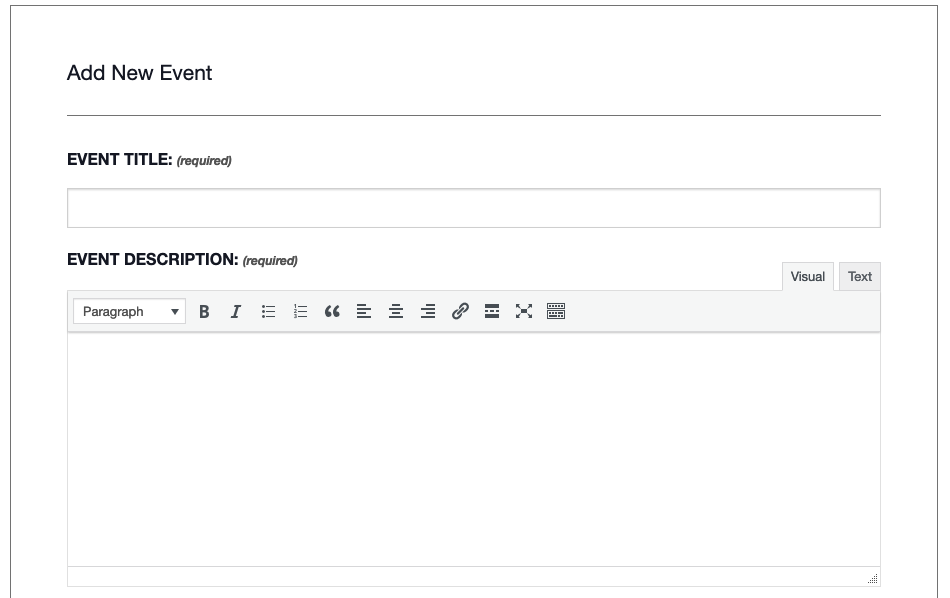Align text center
The image size is (950, 598).
point(396,311)
